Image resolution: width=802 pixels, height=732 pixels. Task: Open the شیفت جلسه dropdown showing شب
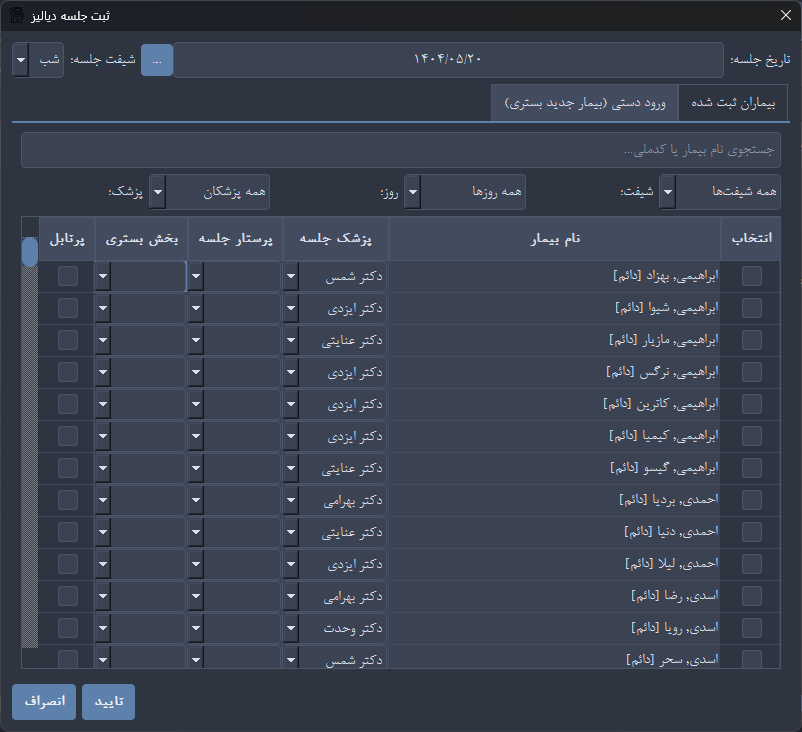click(38, 60)
